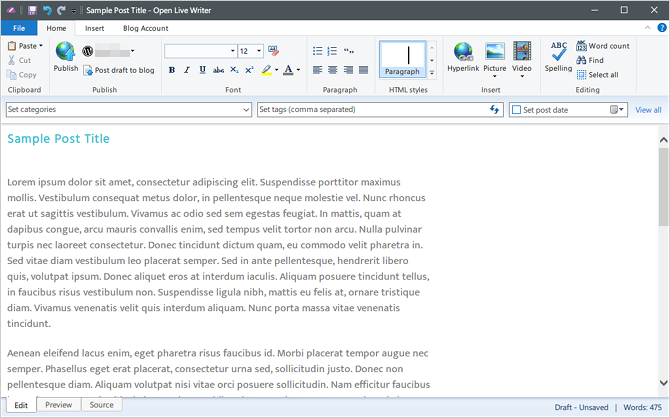Open the Blog Account tab
The image size is (670, 418).
[x=146, y=28]
